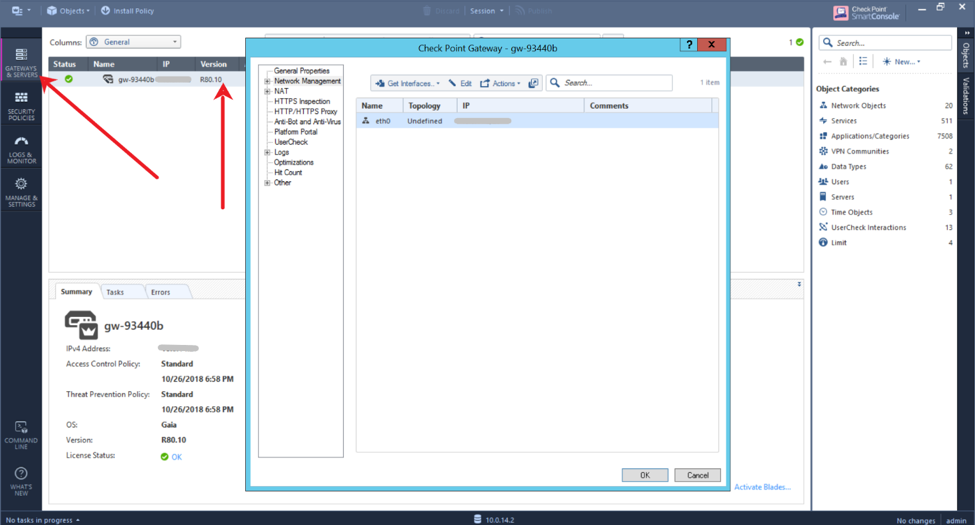975x525 pixels.
Task: Select HTTPS Inspection in the tree
Action: [x=302, y=101]
